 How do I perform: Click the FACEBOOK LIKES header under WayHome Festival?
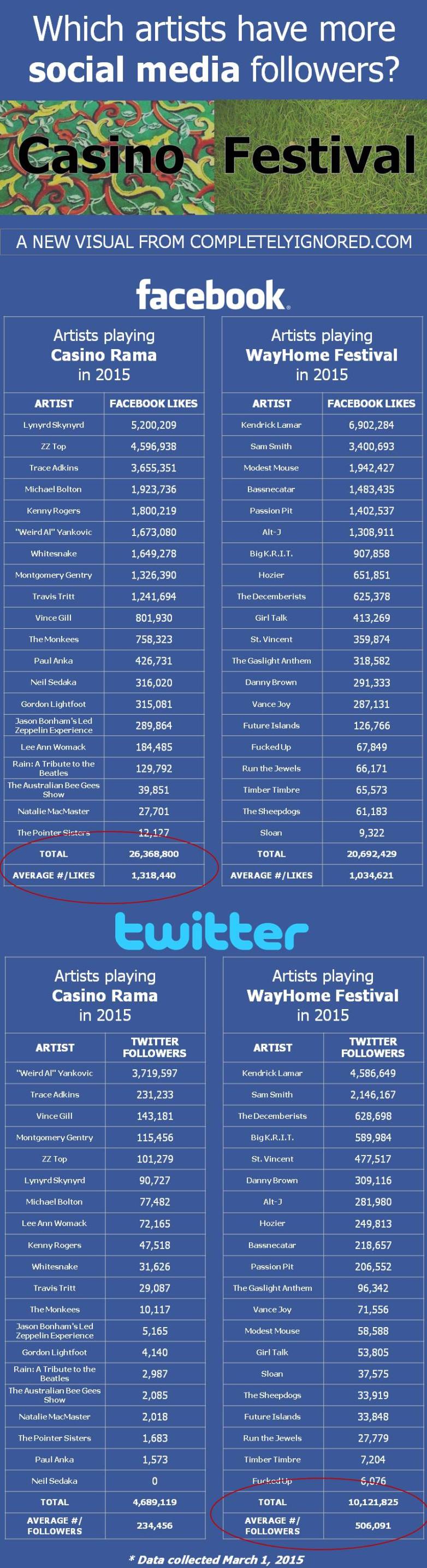pos(371,404)
